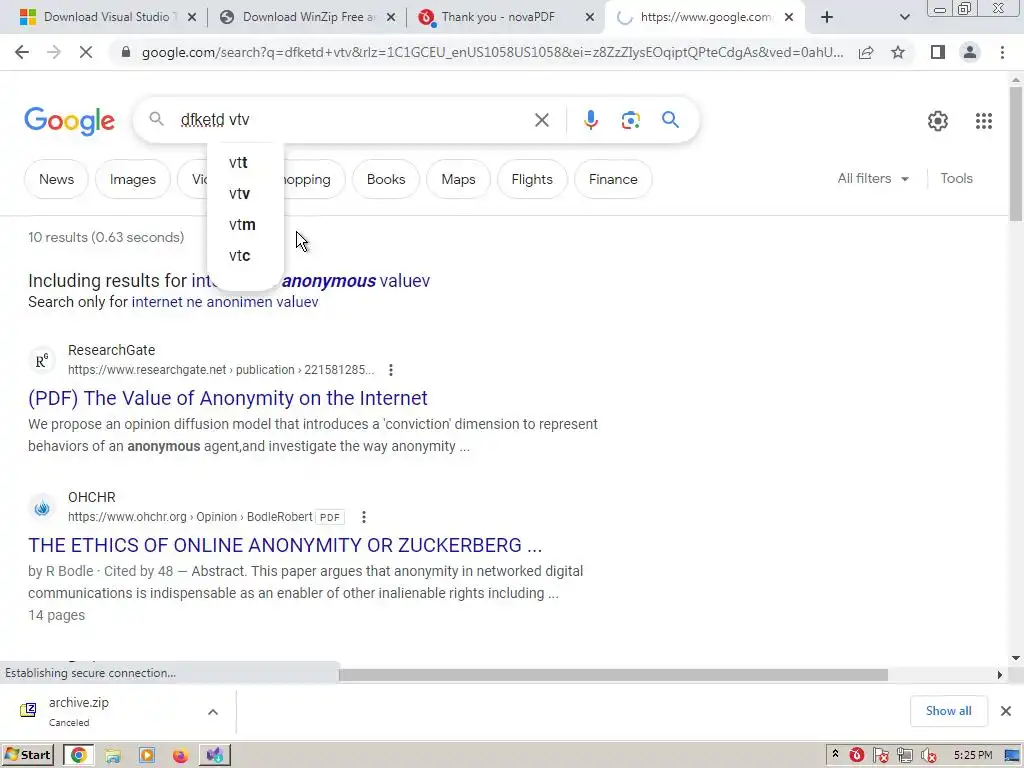
Task: Close the Download WinZip tab
Action: tap(391, 18)
